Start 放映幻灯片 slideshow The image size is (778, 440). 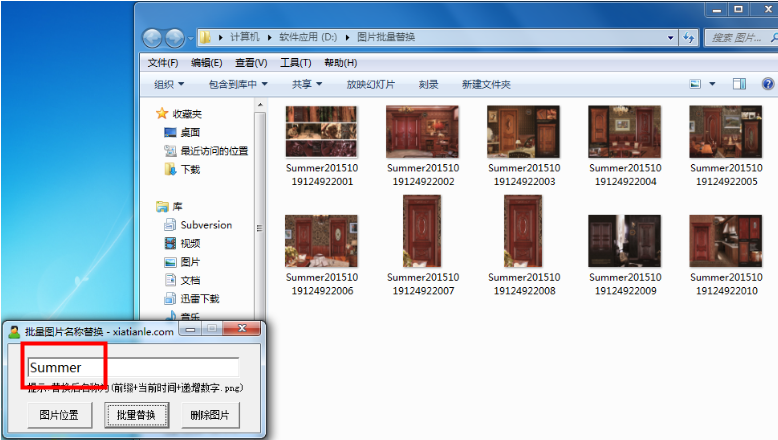pyautogui.click(x=371, y=84)
